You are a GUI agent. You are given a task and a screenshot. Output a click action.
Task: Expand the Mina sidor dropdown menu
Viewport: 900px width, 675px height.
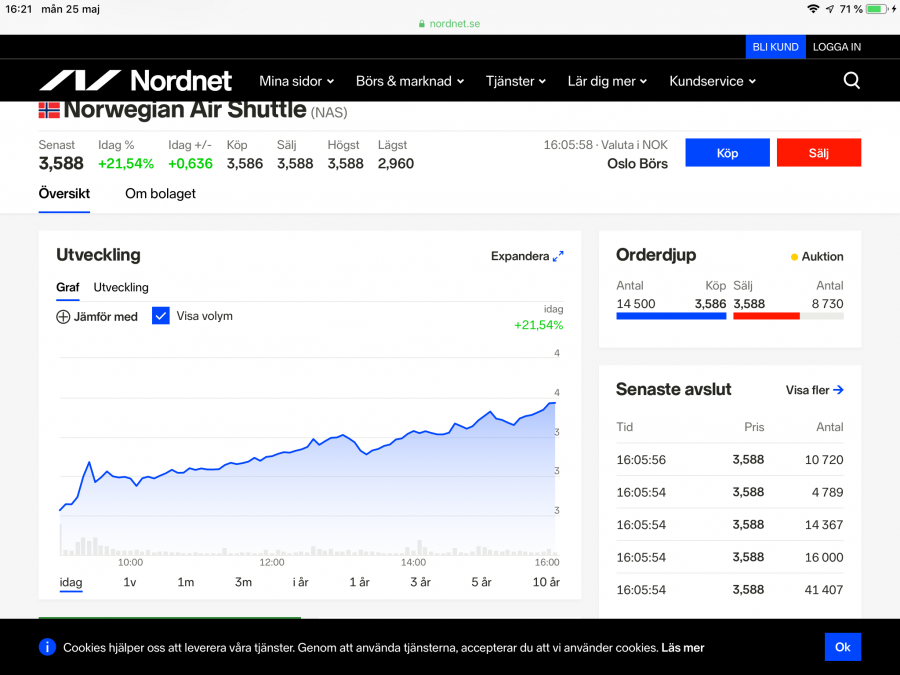tap(296, 81)
